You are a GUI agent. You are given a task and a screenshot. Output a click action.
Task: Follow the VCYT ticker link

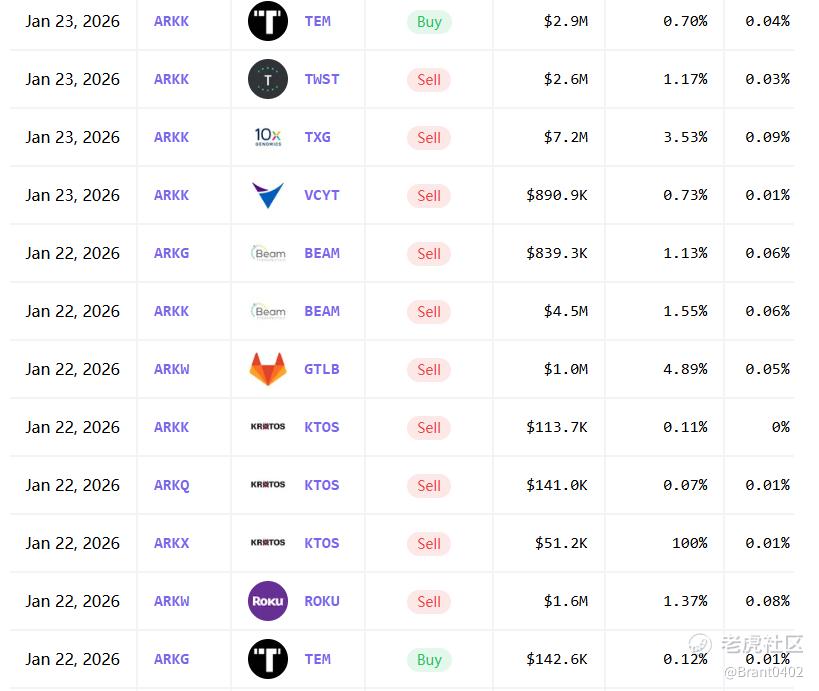322,195
